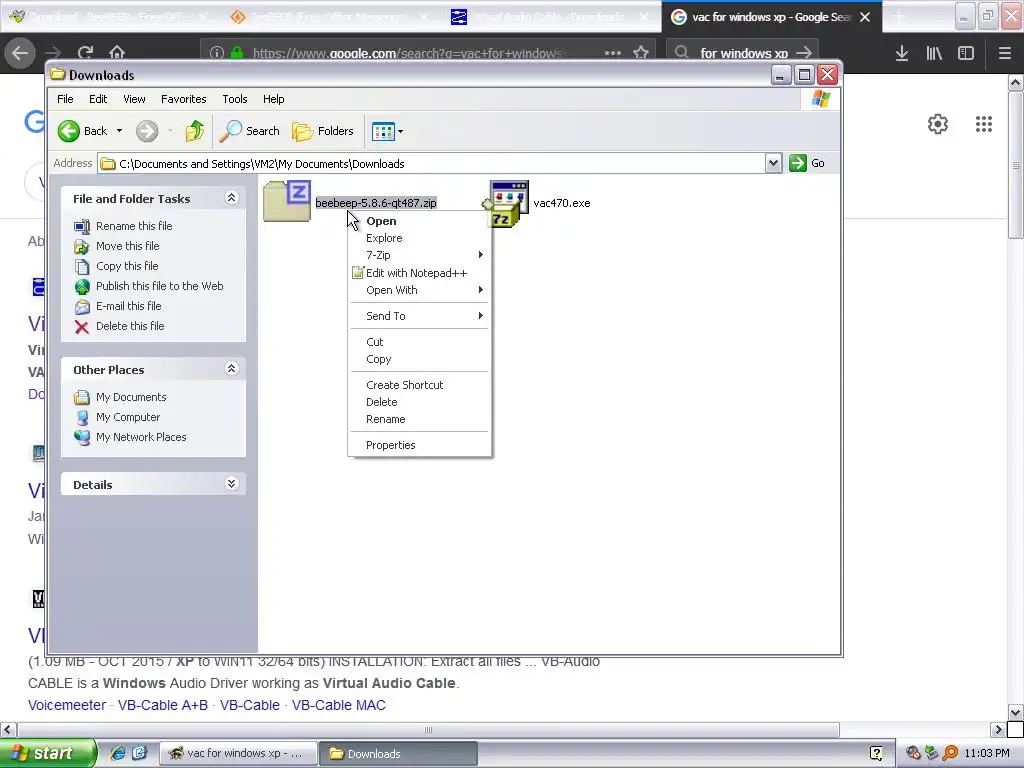Image resolution: width=1024 pixels, height=768 pixels.
Task: Choose Explore in the context menu
Action: point(419,238)
